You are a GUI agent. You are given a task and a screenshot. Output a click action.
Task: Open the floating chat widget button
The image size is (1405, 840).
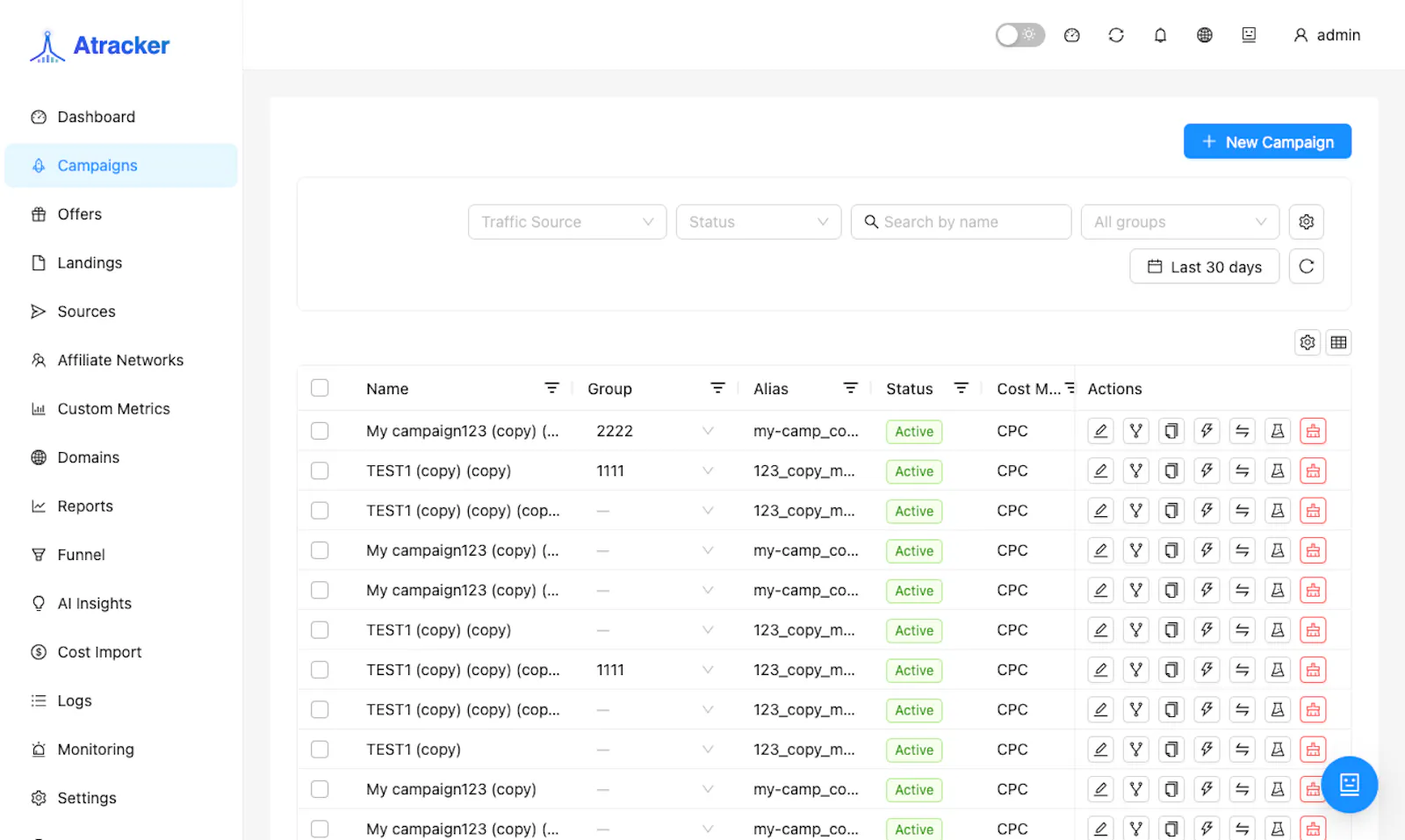tap(1350, 784)
